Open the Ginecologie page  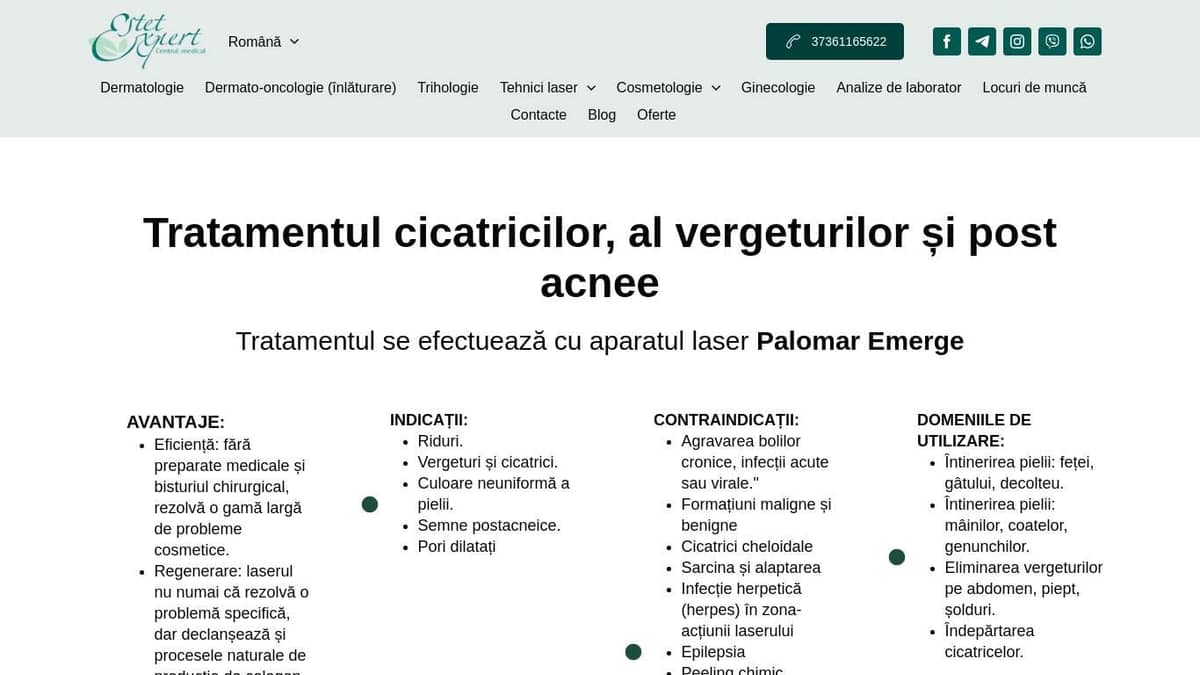pos(778,88)
